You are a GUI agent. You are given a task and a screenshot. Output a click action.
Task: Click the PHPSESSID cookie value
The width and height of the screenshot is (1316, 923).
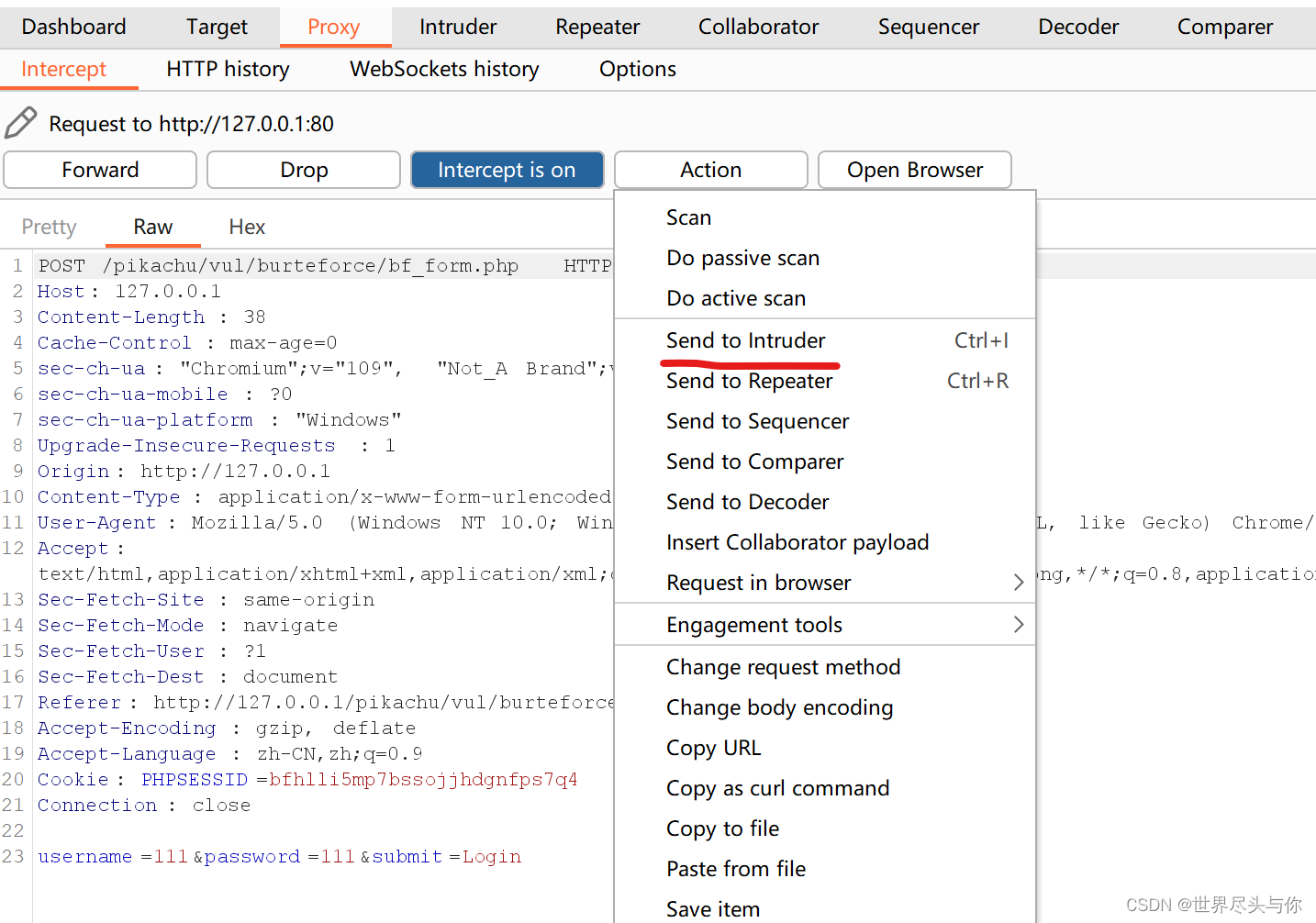tap(423, 780)
